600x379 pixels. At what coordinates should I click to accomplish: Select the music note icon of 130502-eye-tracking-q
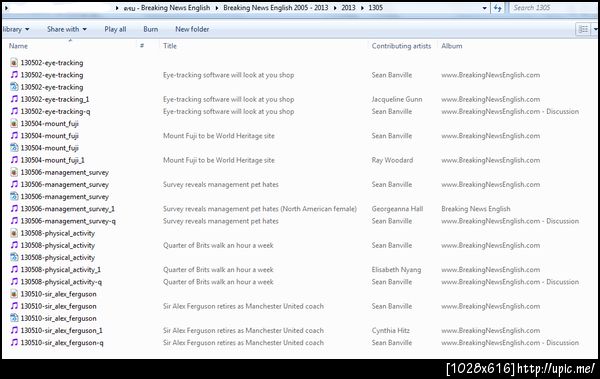pos(14,111)
